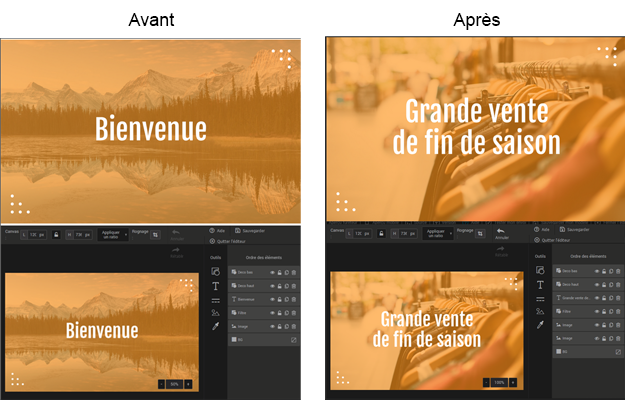Click the zoom-in plus button next to 50%
Viewport: 625px width, 400px height.
[187, 384]
